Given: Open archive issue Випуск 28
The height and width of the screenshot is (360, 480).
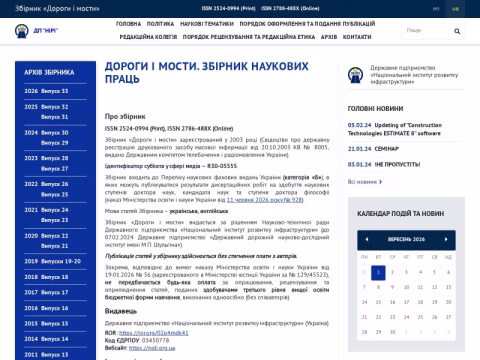Looking at the screenshot, I should (x=55, y=158).
